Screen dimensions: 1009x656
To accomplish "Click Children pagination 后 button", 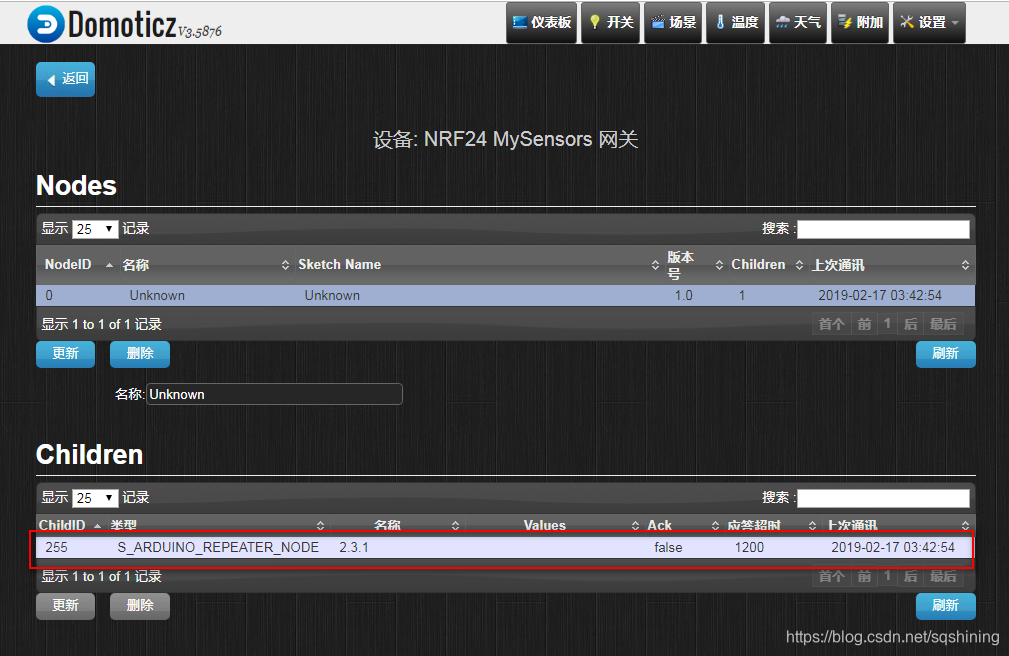I will click(x=910, y=576).
